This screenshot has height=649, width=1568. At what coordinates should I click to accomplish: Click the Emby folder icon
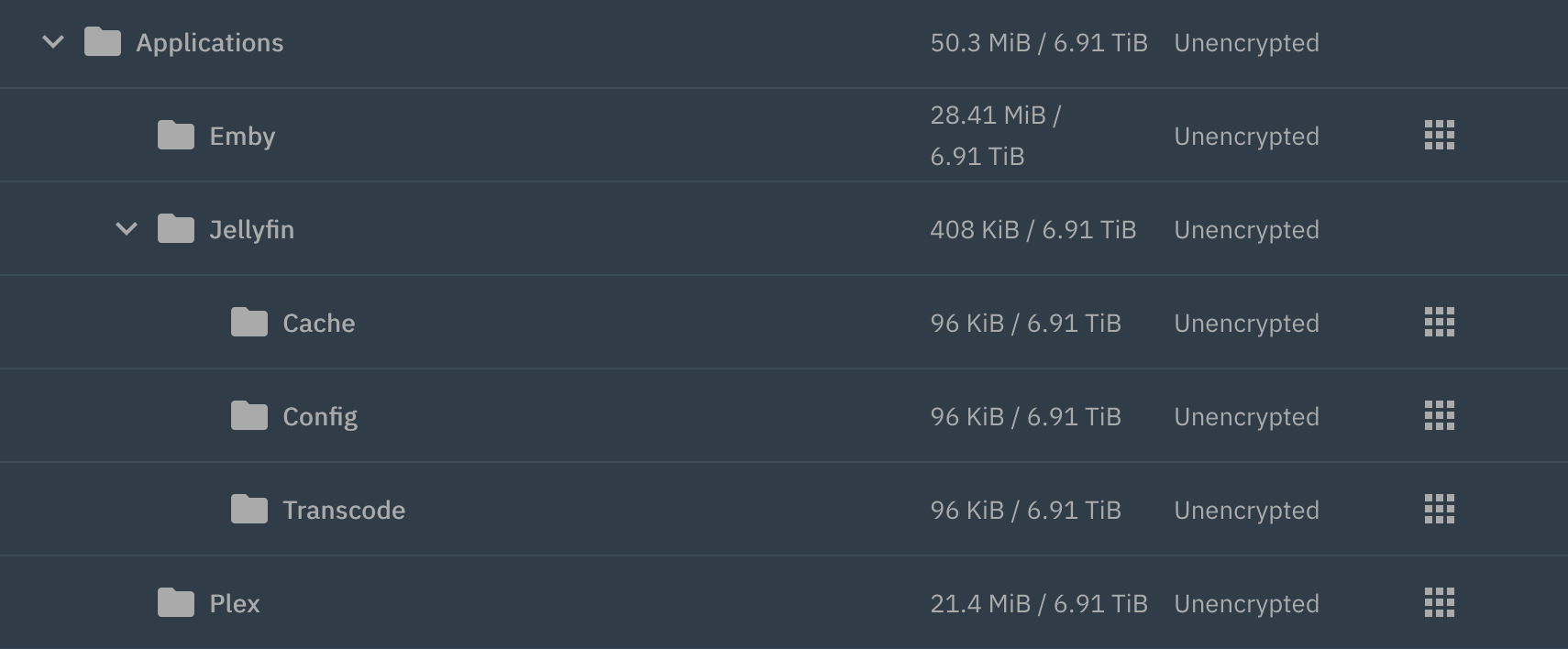click(176, 136)
